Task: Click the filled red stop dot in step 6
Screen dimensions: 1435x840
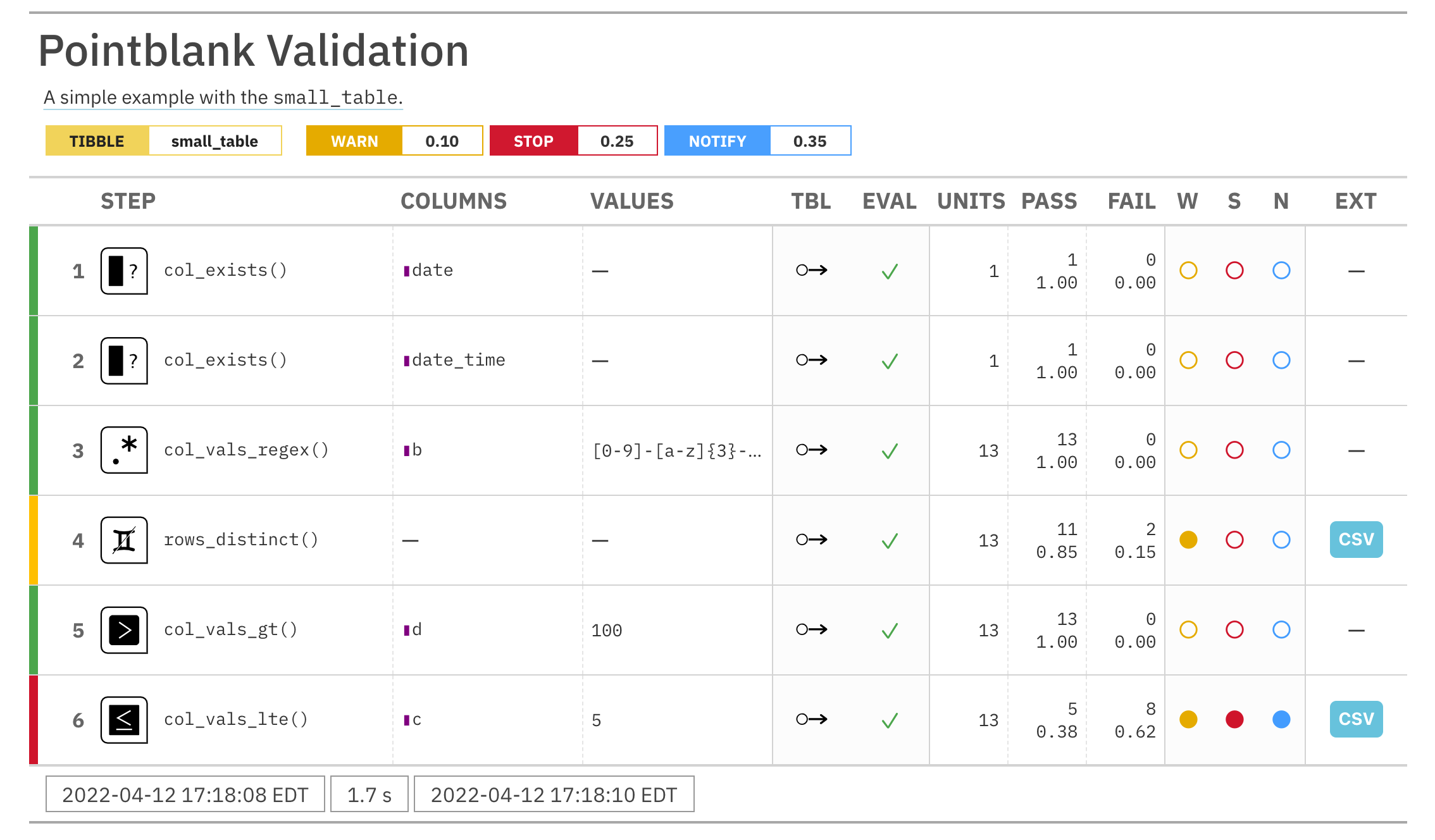Action: pos(1234,720)
